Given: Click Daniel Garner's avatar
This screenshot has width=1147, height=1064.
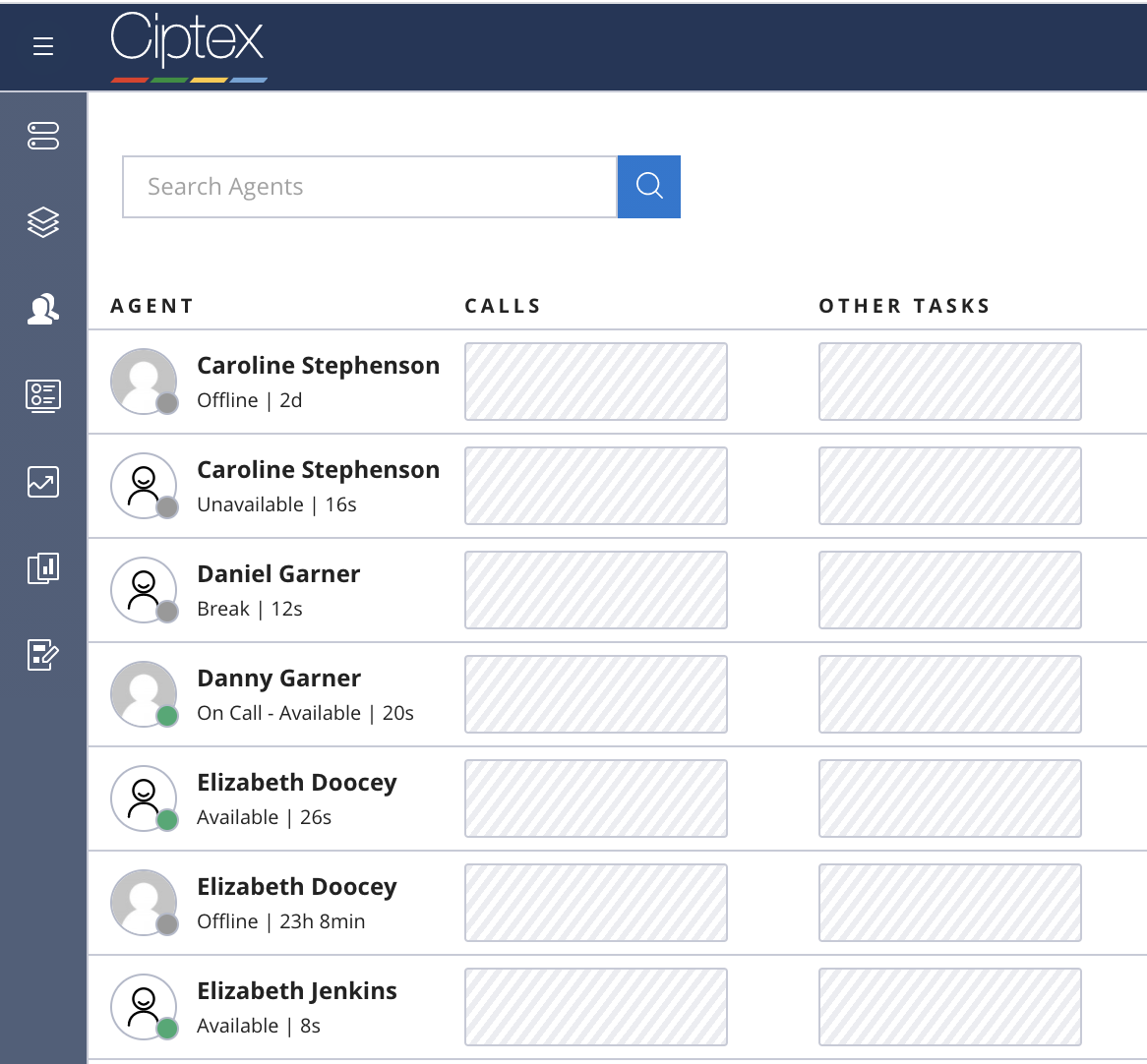Looking at the screenshot, I should (x=144, y=590).
